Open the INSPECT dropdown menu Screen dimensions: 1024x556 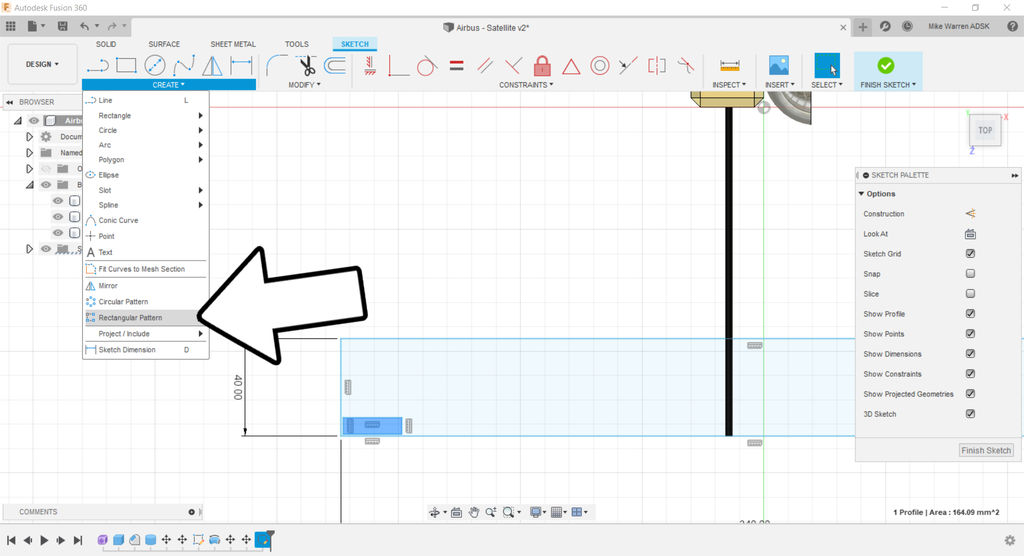[x=729, y=85]
